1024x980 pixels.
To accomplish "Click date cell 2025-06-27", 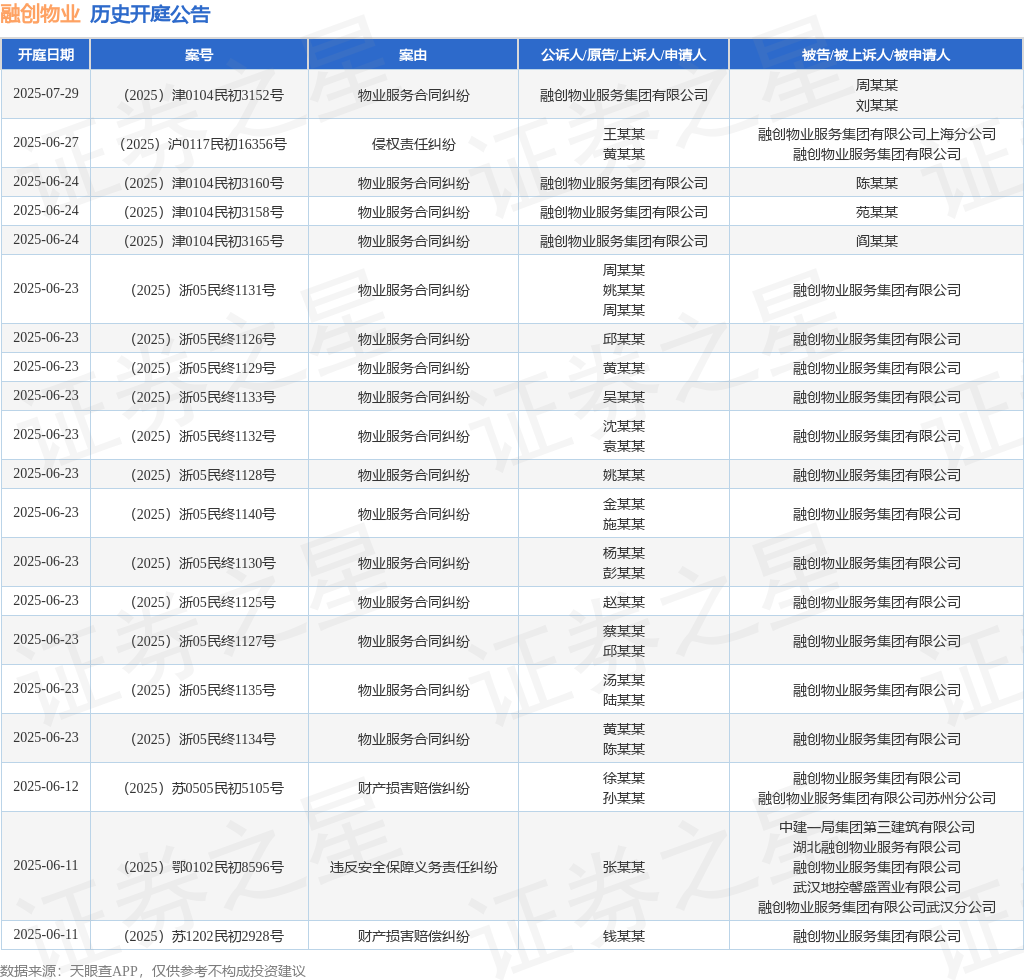I will coord(46,143).
